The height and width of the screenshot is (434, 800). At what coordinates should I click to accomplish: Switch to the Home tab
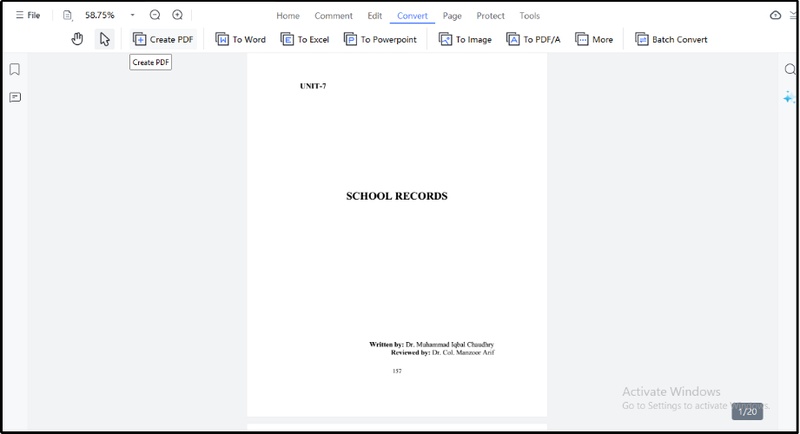click(x=288, y=16)
